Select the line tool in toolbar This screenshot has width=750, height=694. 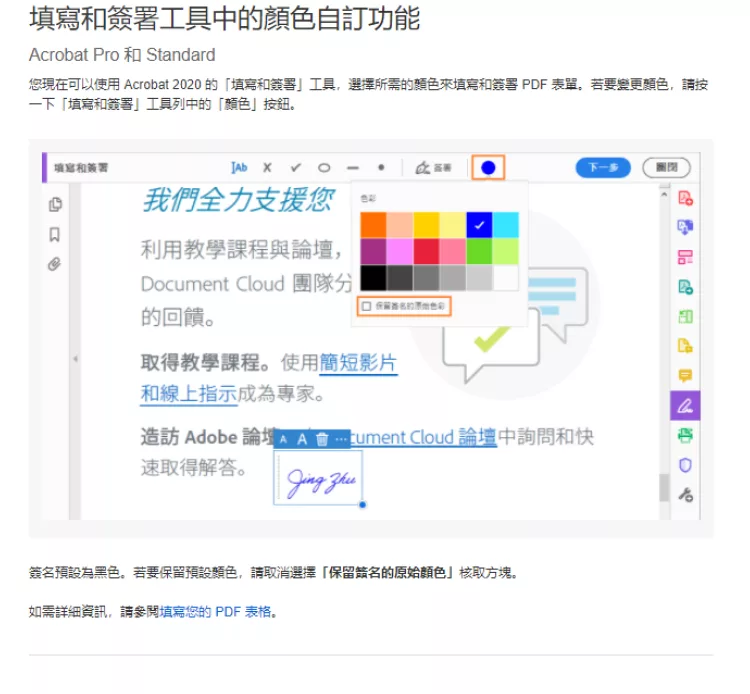352,168
